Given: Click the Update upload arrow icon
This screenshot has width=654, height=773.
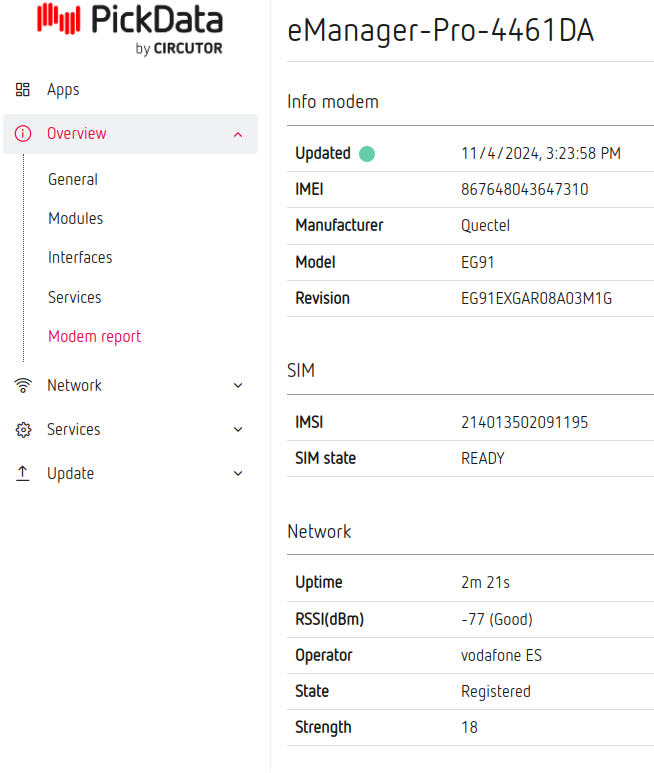Looking at the screenshot, I should (x=23, y=474).
